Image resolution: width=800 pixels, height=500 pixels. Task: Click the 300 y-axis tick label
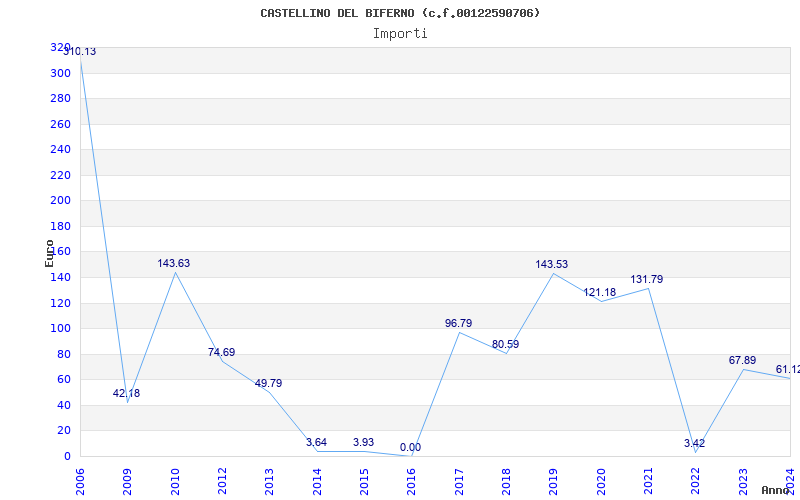(x=60, y=73)
